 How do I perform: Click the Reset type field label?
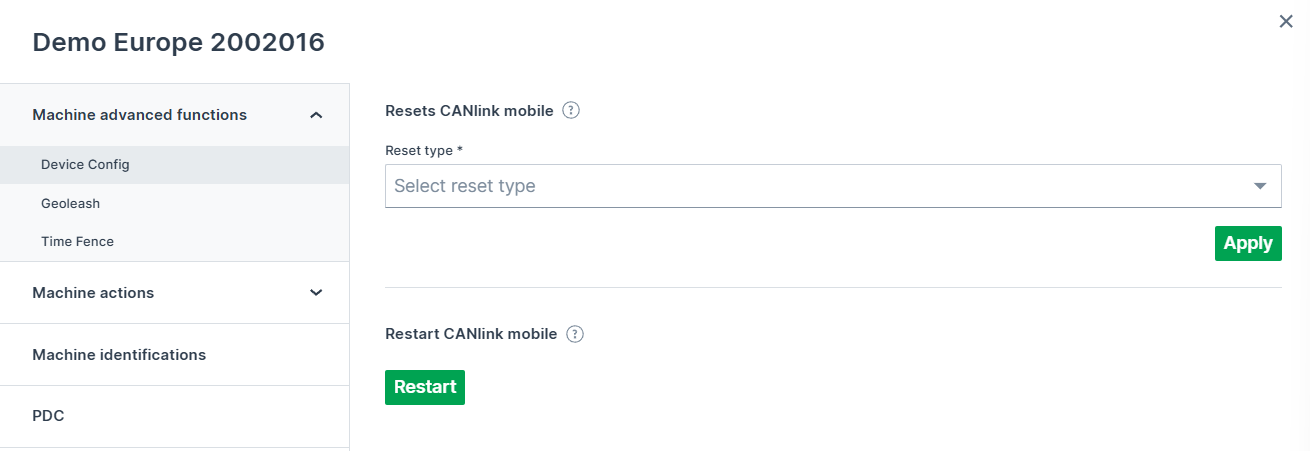[424, 150]
